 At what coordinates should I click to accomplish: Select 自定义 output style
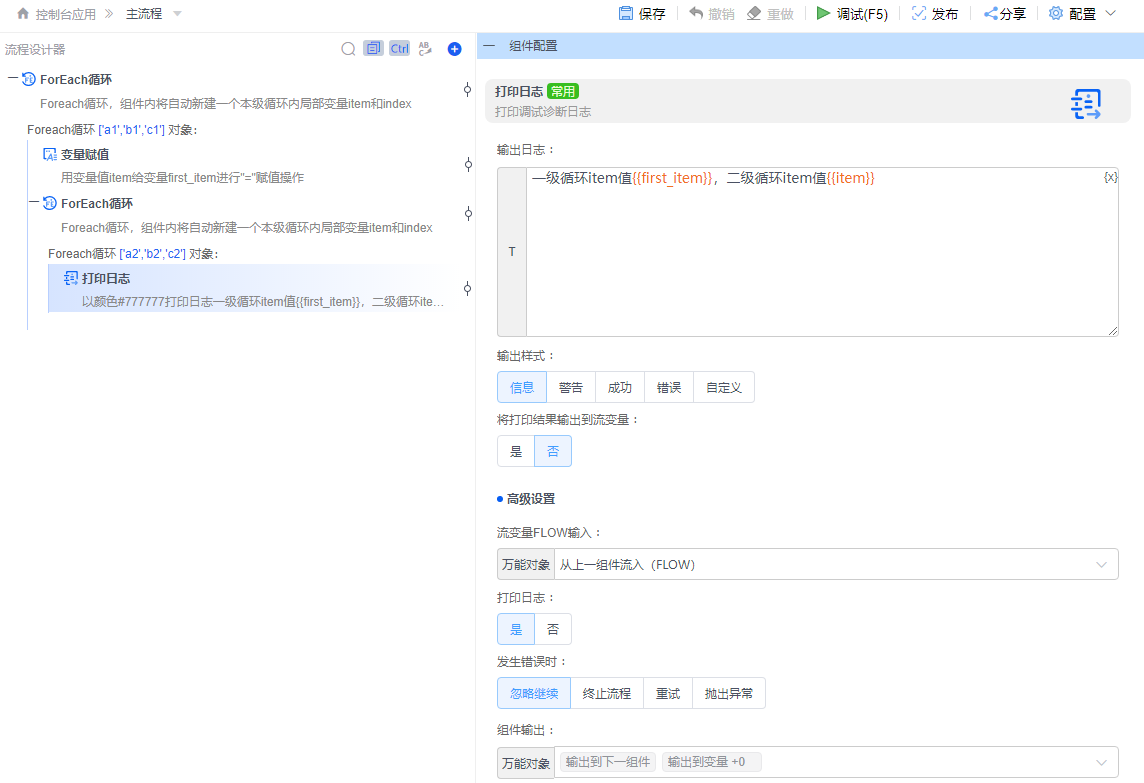(723, 387)
